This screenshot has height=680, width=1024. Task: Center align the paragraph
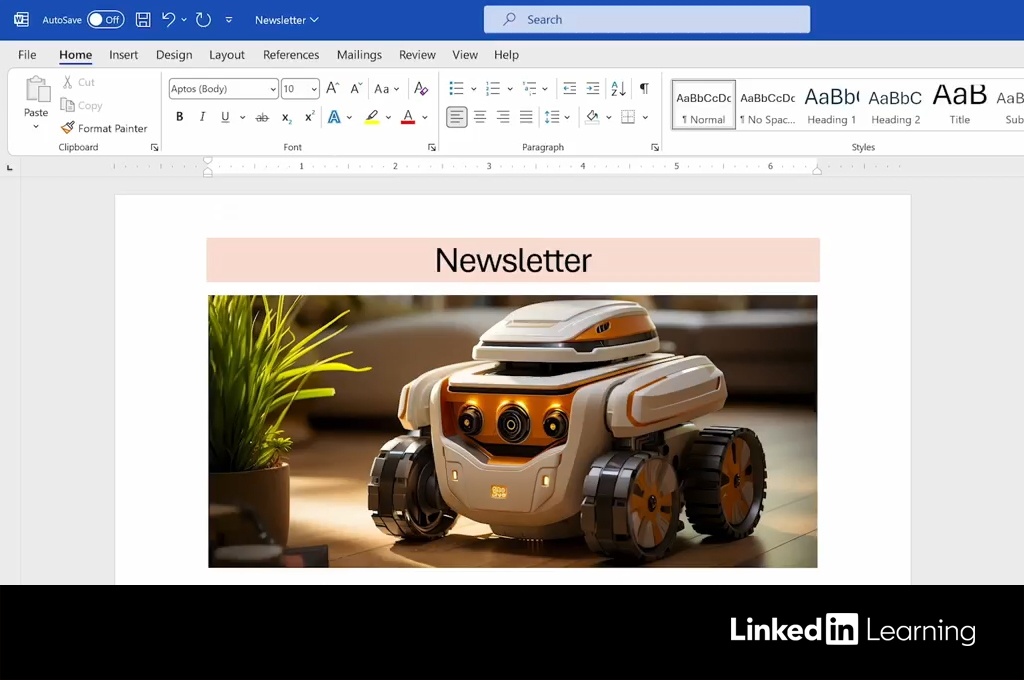(480, 117)
